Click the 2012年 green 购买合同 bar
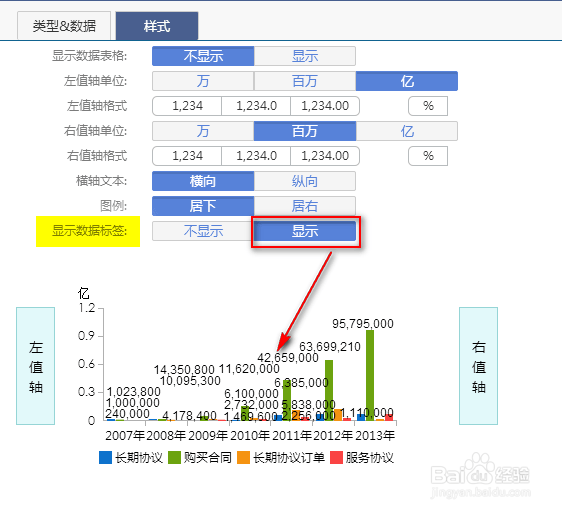Image resolution: width=562 pixels, height=513 pixels. 329,390
